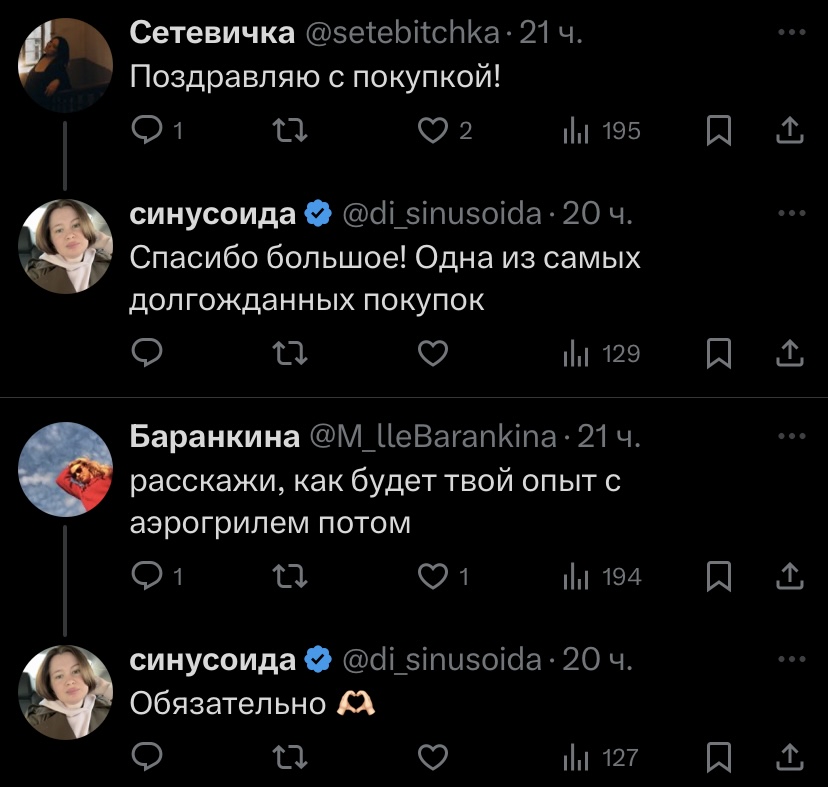Bookmark Баранкина's tweet
Viewport: 828px width, 787px height.
(718, 576)
